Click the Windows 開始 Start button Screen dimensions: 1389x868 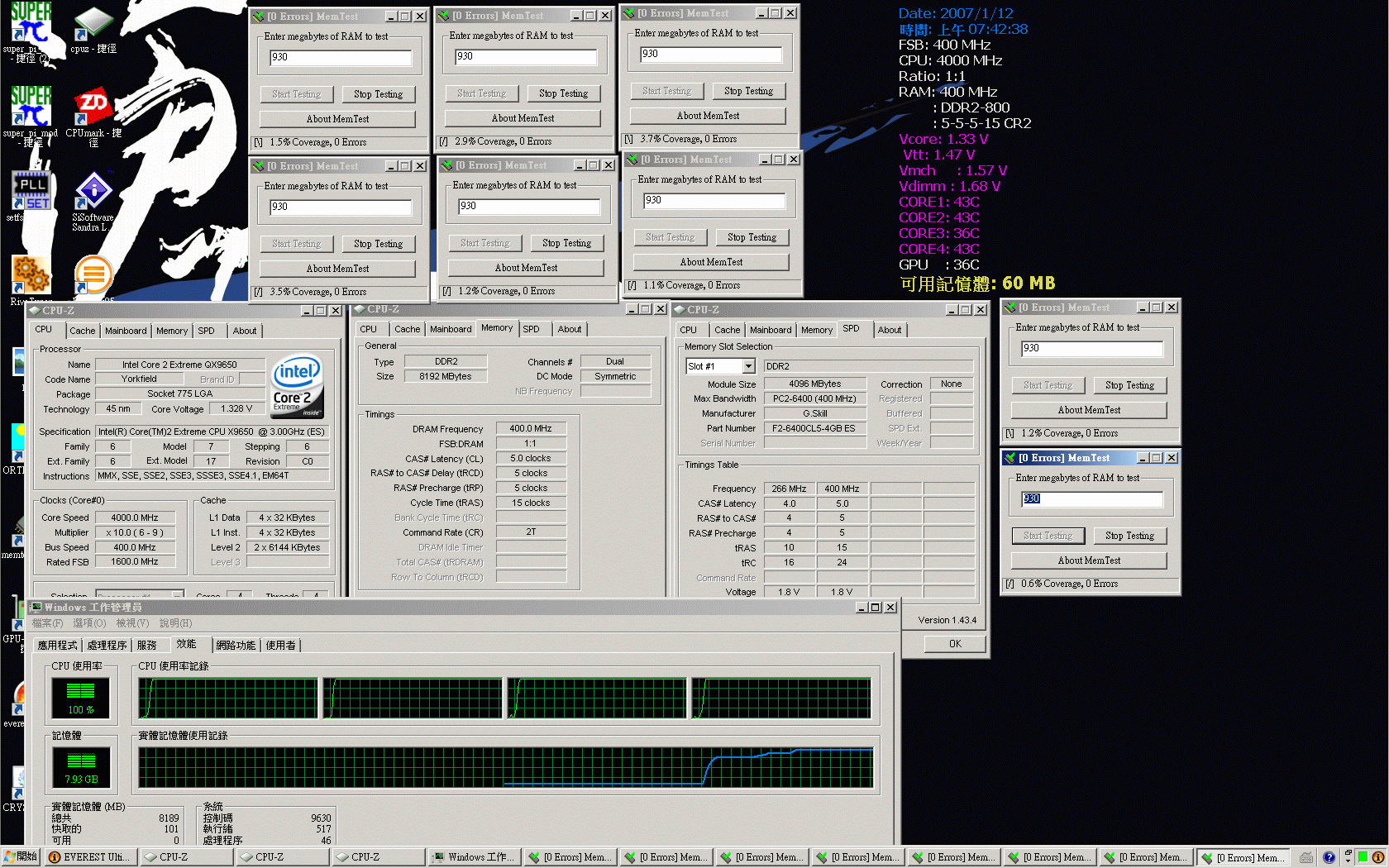pos(21,857)
